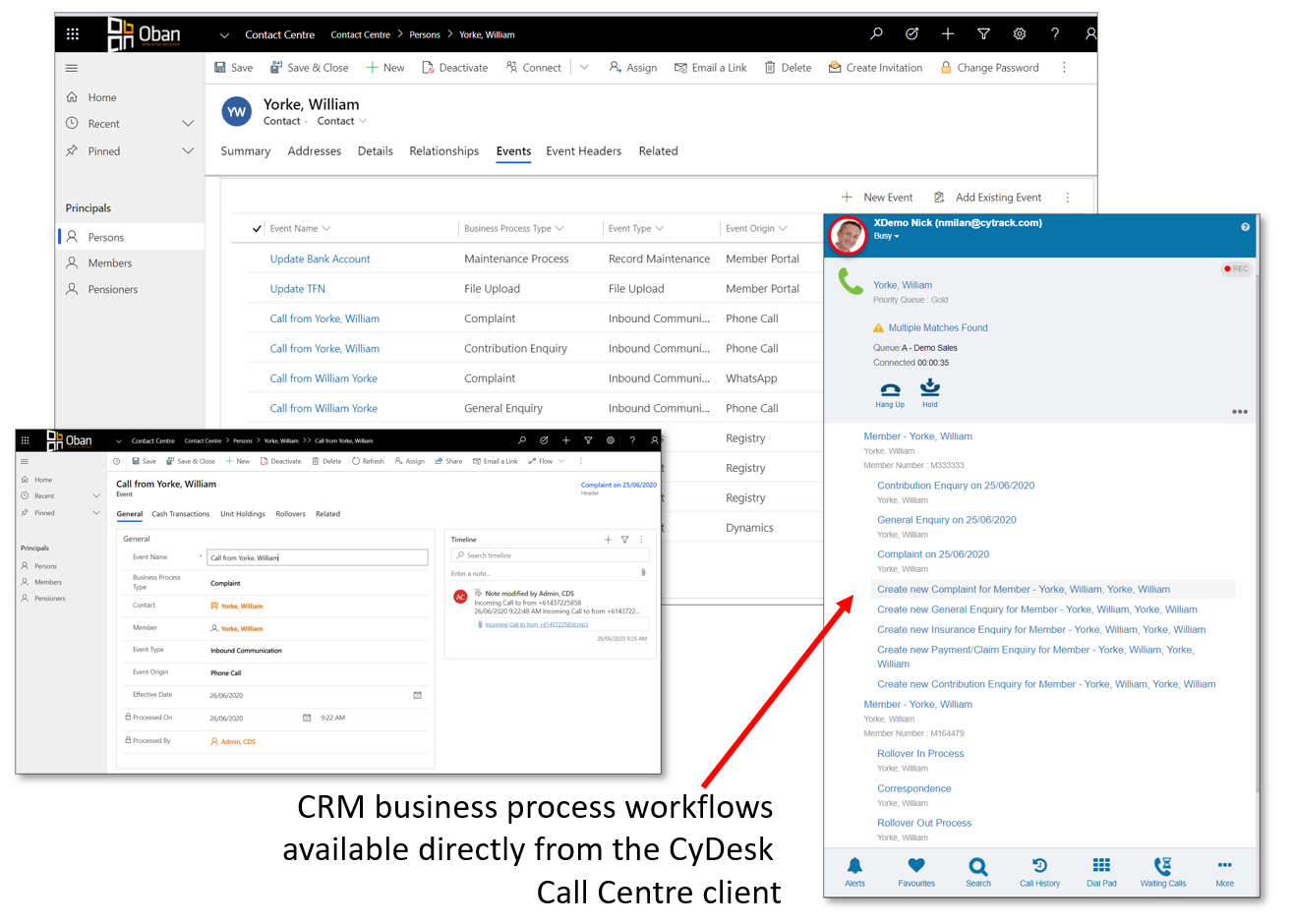
Task: Expand the Pinned section in sidebar
Action: point(188,151)
